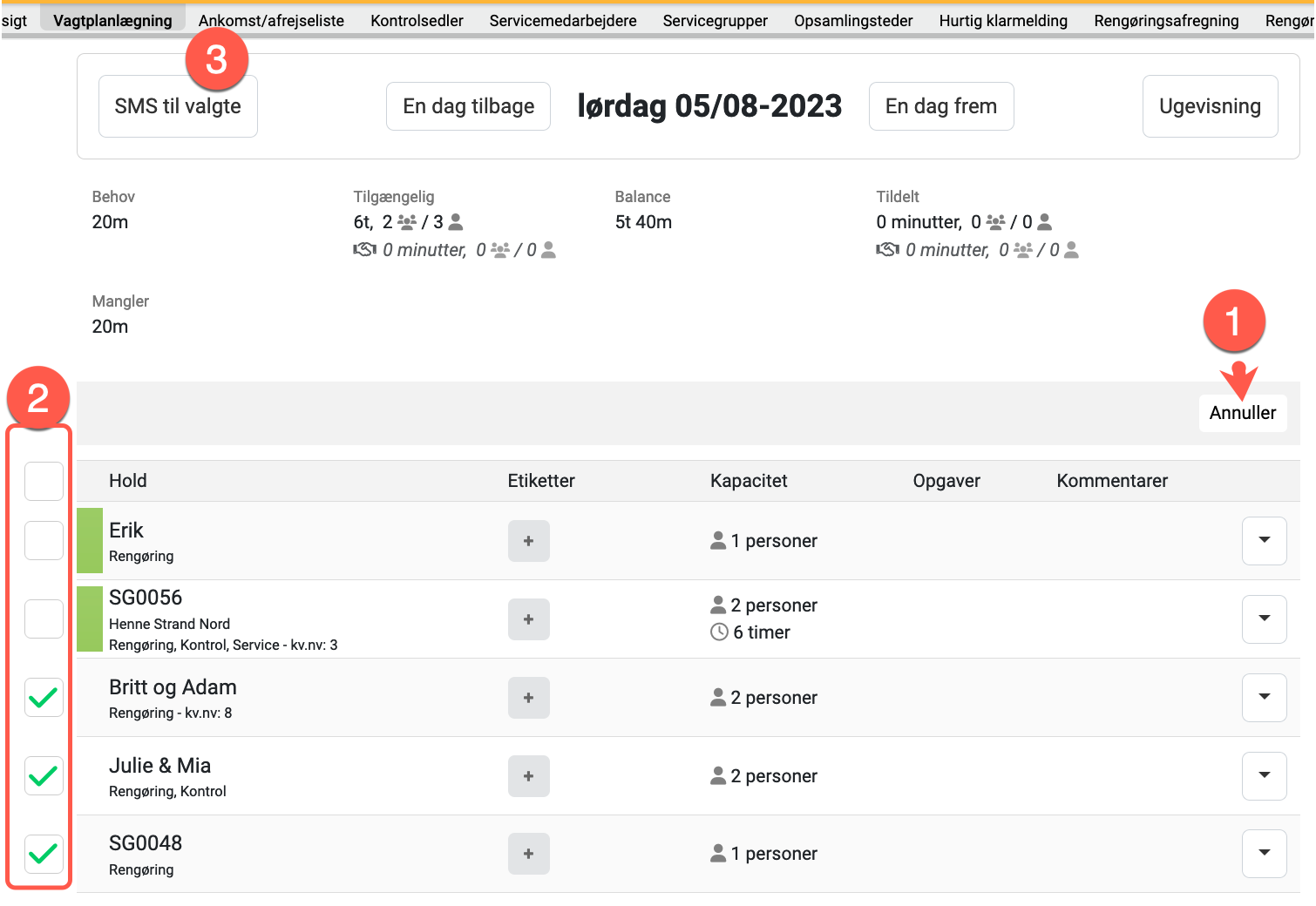1316x906 pixels.
Task: Select the Servicegrupper tab
Action: [715, 20]
